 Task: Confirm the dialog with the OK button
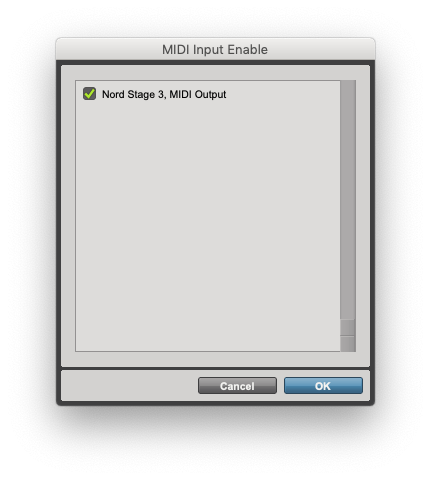pyautogui.click(x=323, y=386)
